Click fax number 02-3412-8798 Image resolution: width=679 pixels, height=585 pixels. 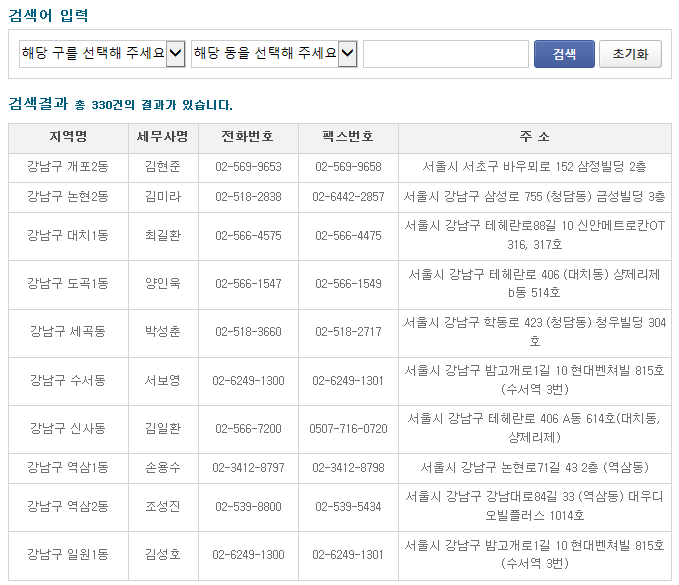[348, 468]
